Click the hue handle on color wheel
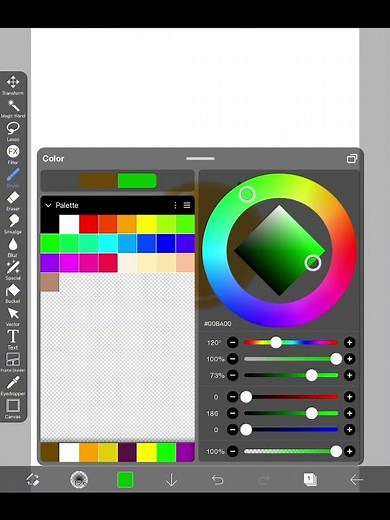 pyautogui.click(x=247, y=194)
